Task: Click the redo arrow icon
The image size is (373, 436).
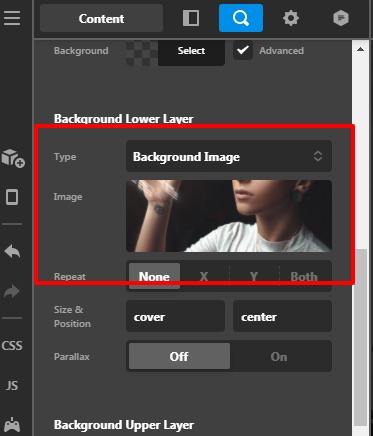Action: 12,291
